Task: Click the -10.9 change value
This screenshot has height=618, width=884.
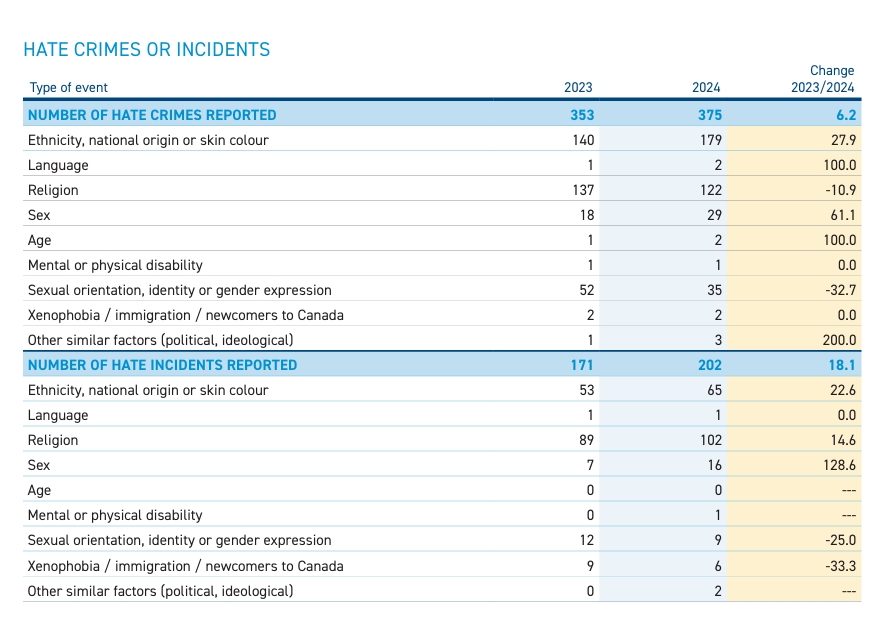Action: coord(841,190)
